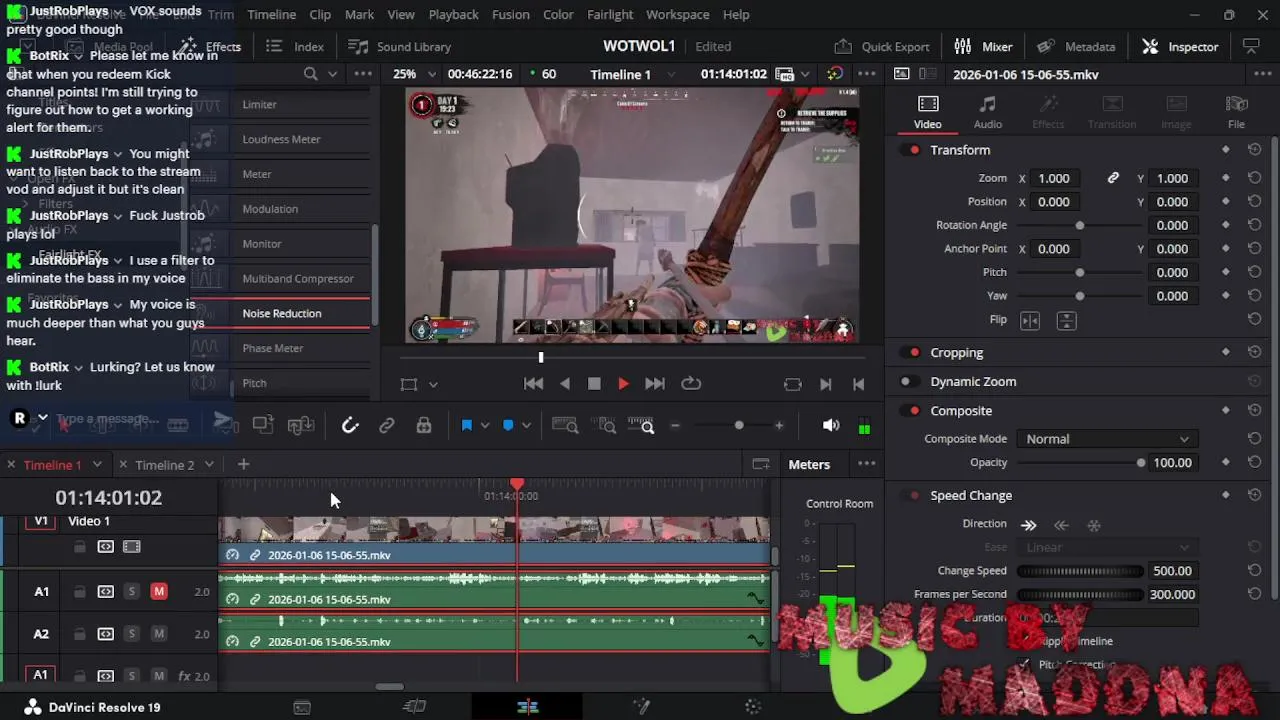Play the timeline forward
1280x720 pixels.
(623, 384)
